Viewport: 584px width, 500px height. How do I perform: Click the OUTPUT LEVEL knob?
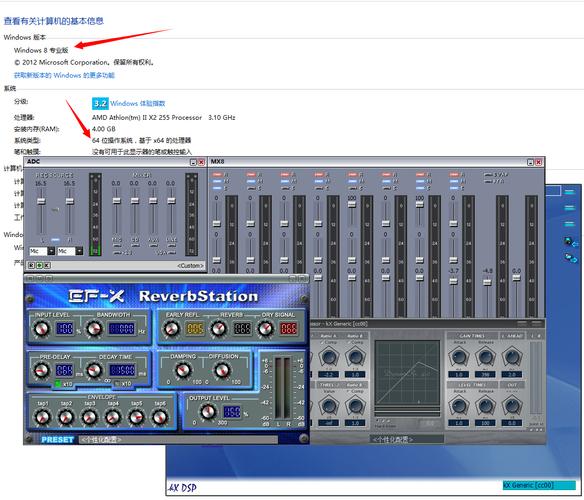[208, 412]
